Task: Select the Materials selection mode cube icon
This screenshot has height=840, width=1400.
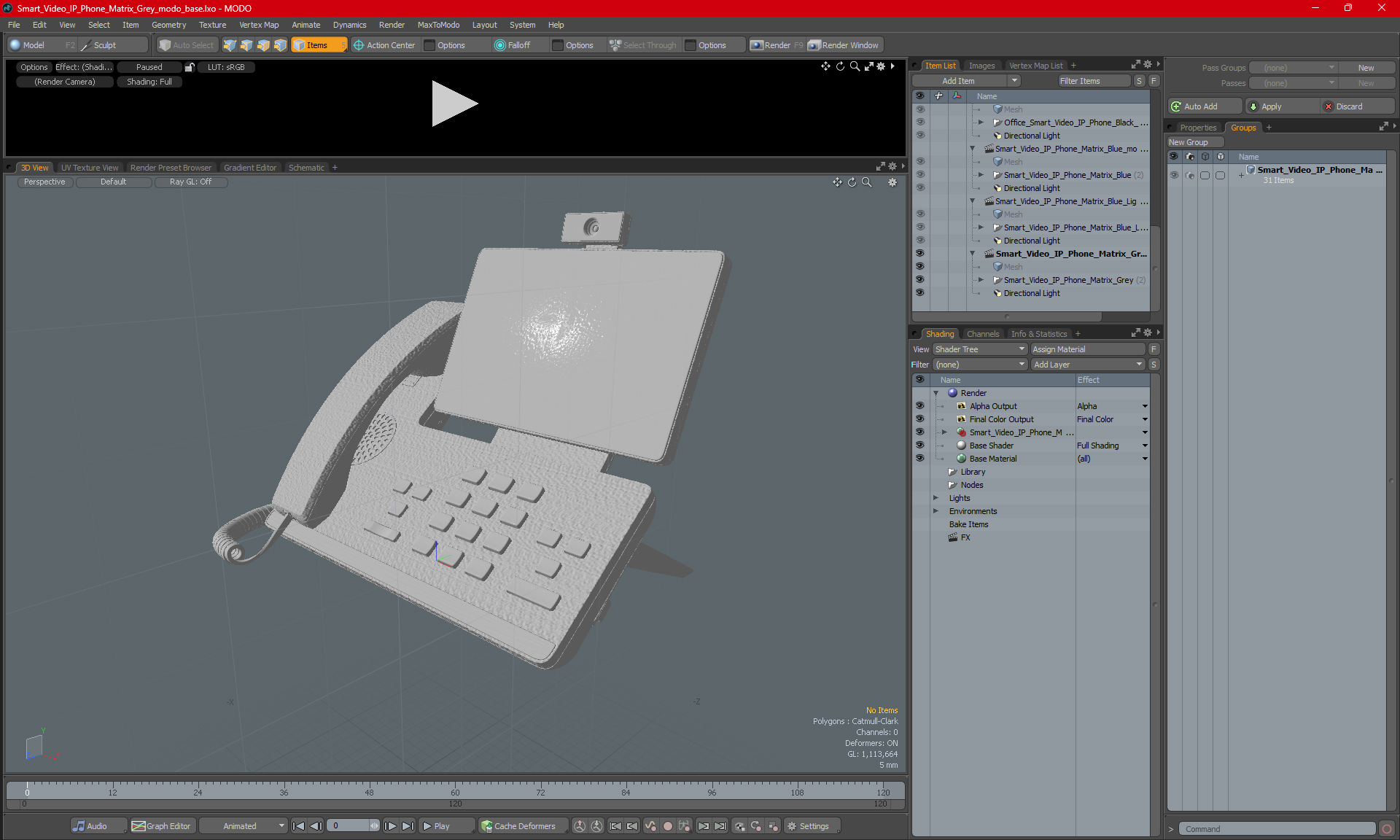Action: [x=280, y=45]
